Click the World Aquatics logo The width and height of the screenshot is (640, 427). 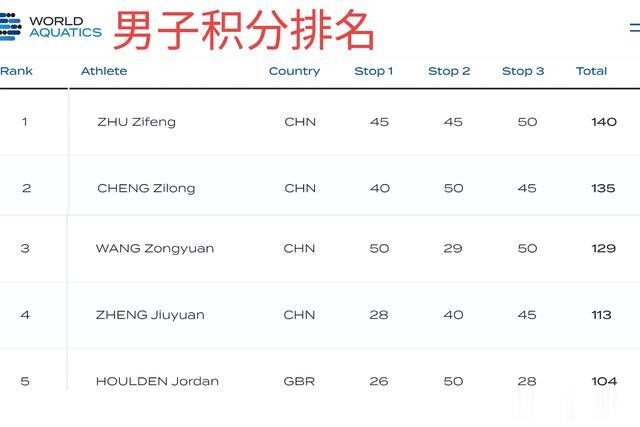(x=51, y=27)
